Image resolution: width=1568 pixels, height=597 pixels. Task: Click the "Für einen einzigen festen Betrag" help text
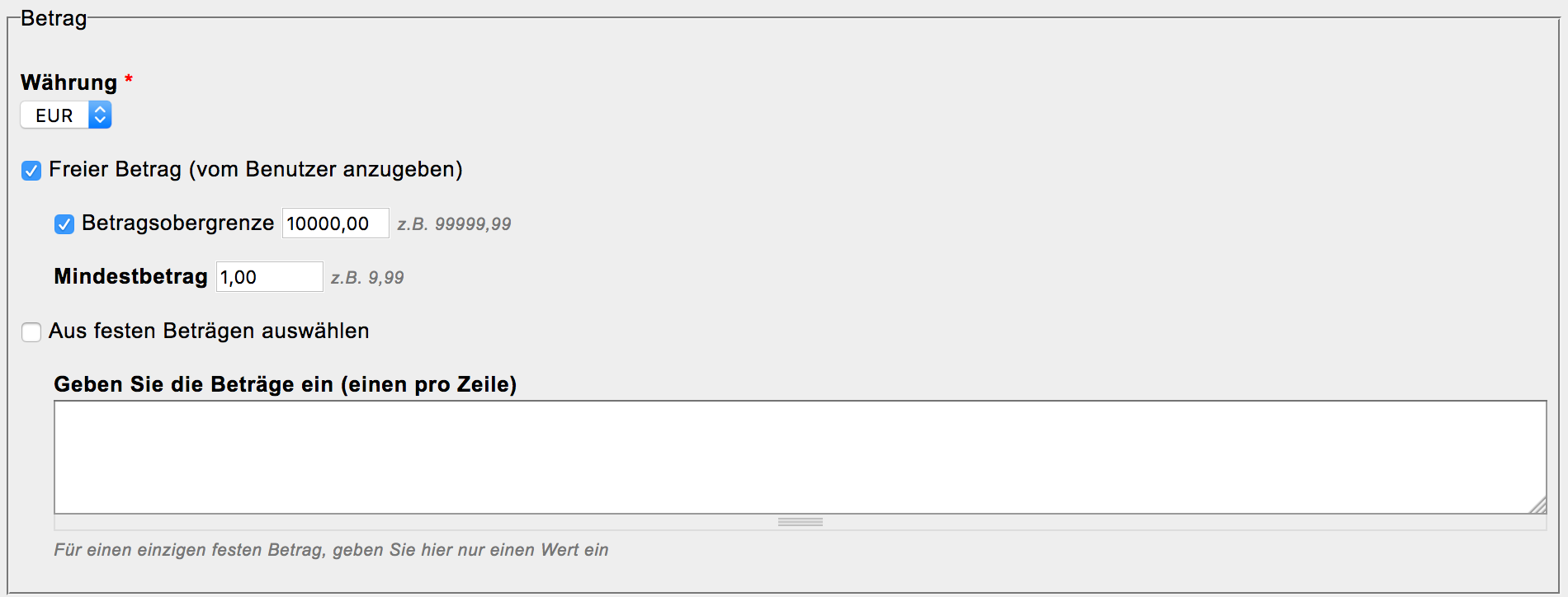point(331,550)
